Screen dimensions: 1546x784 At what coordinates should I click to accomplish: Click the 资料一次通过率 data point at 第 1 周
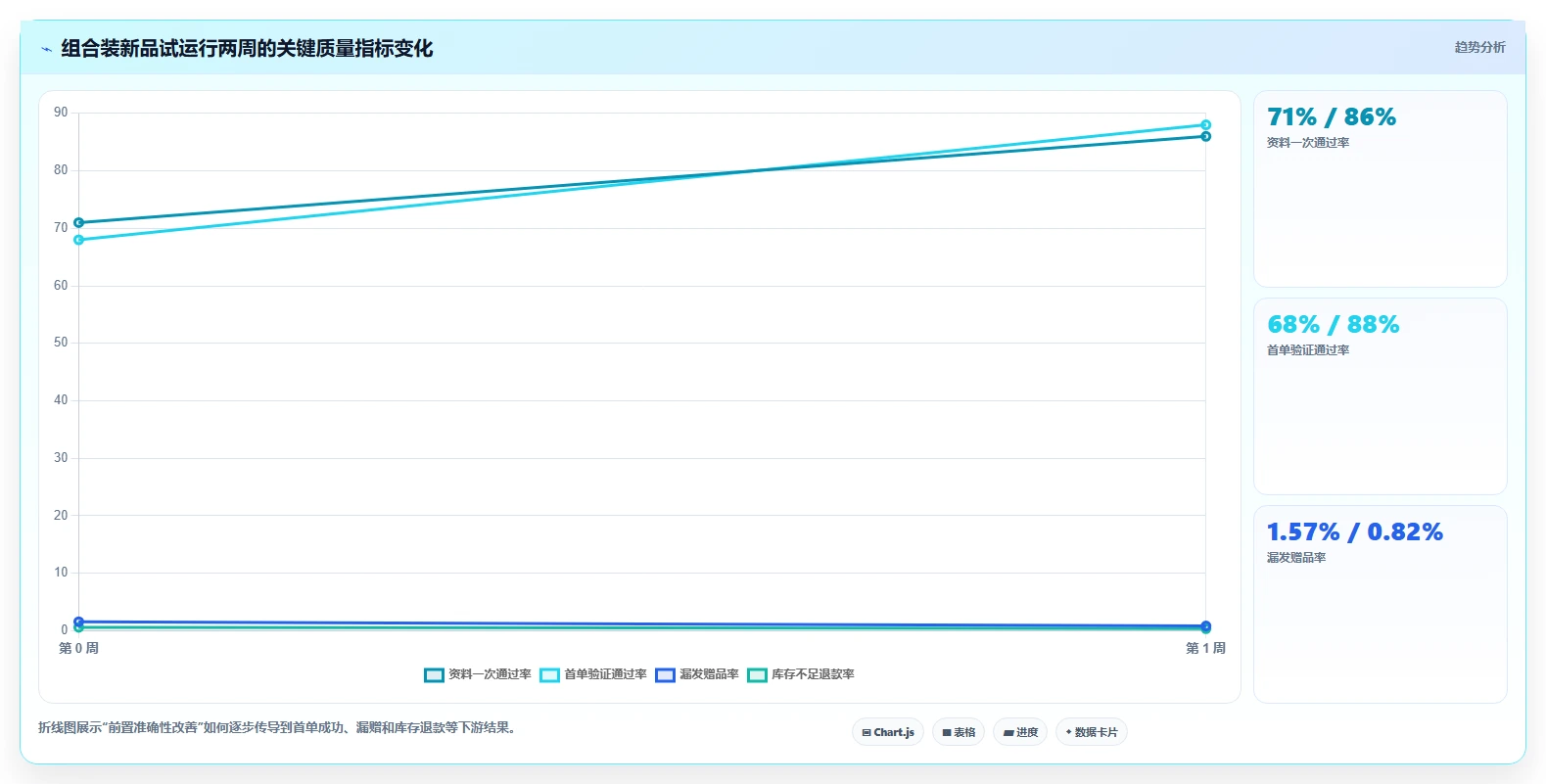1206,136
